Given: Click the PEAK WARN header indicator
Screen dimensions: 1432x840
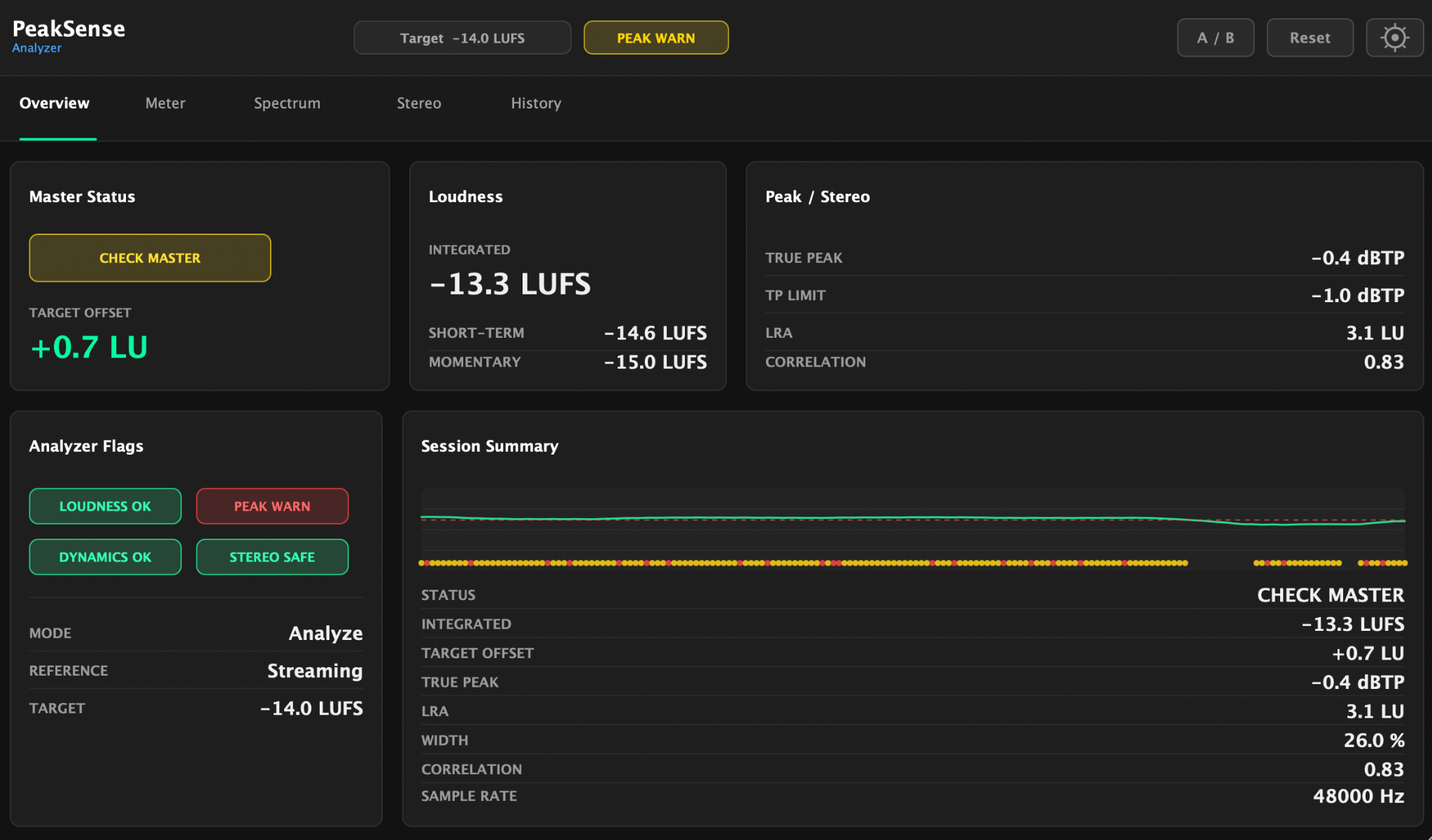Looking at the screenshot, I should click(x=655, y=38).
